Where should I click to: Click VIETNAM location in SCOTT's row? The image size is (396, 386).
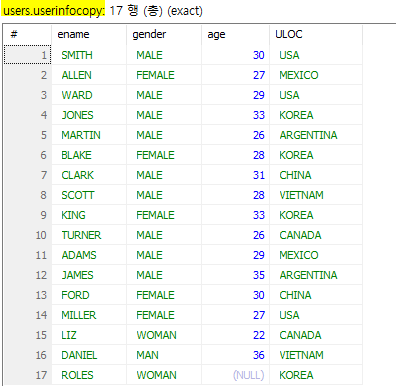coord(316,195)
